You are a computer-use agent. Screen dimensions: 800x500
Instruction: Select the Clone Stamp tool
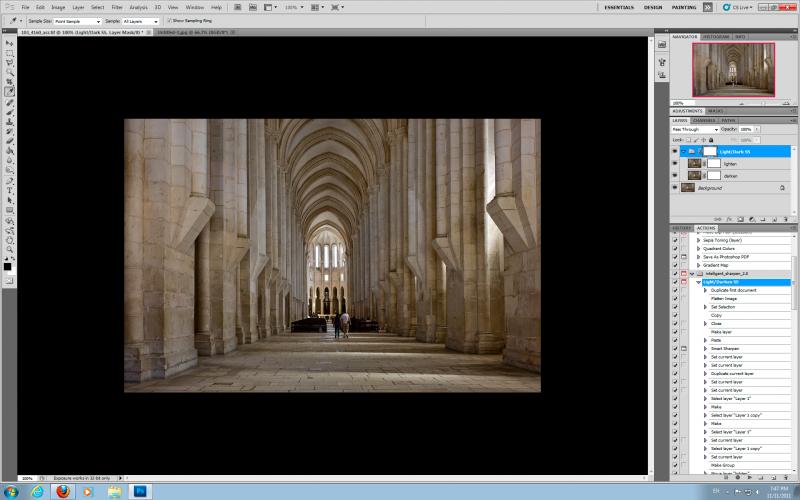point(9,122)
